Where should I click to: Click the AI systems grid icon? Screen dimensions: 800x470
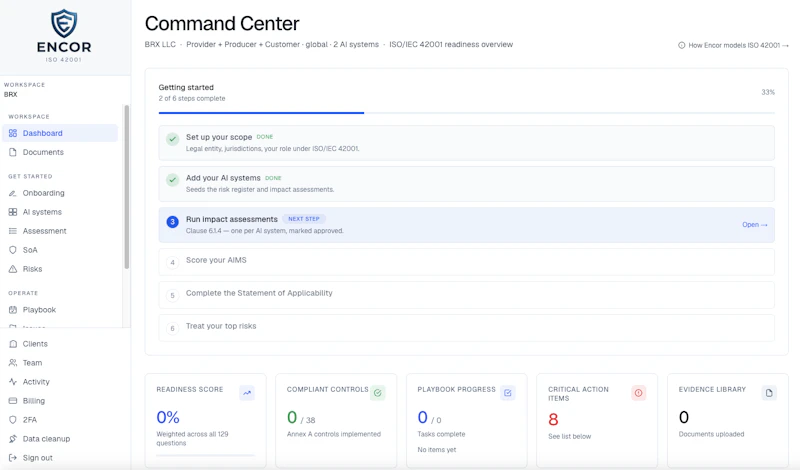13,212
